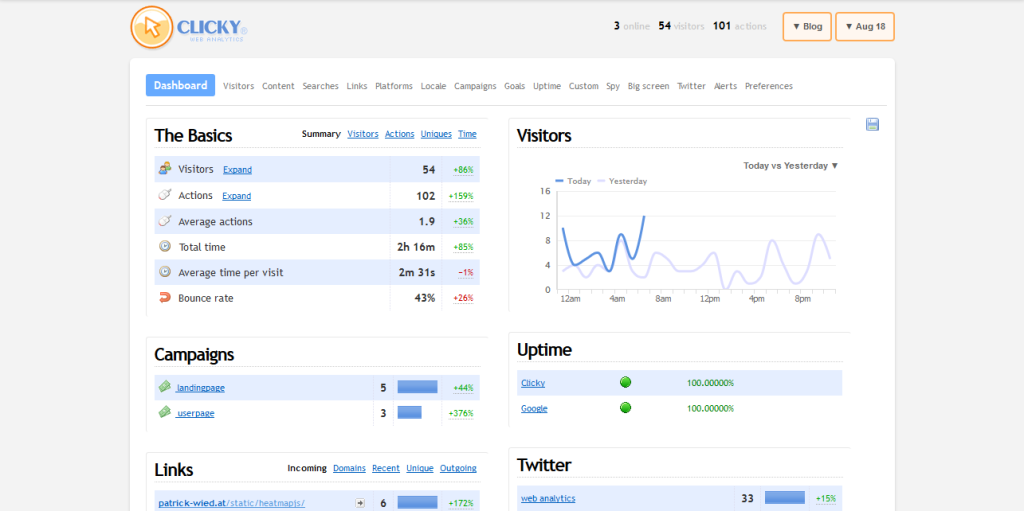Click the landingpage blue bar graph

[417, 387]
